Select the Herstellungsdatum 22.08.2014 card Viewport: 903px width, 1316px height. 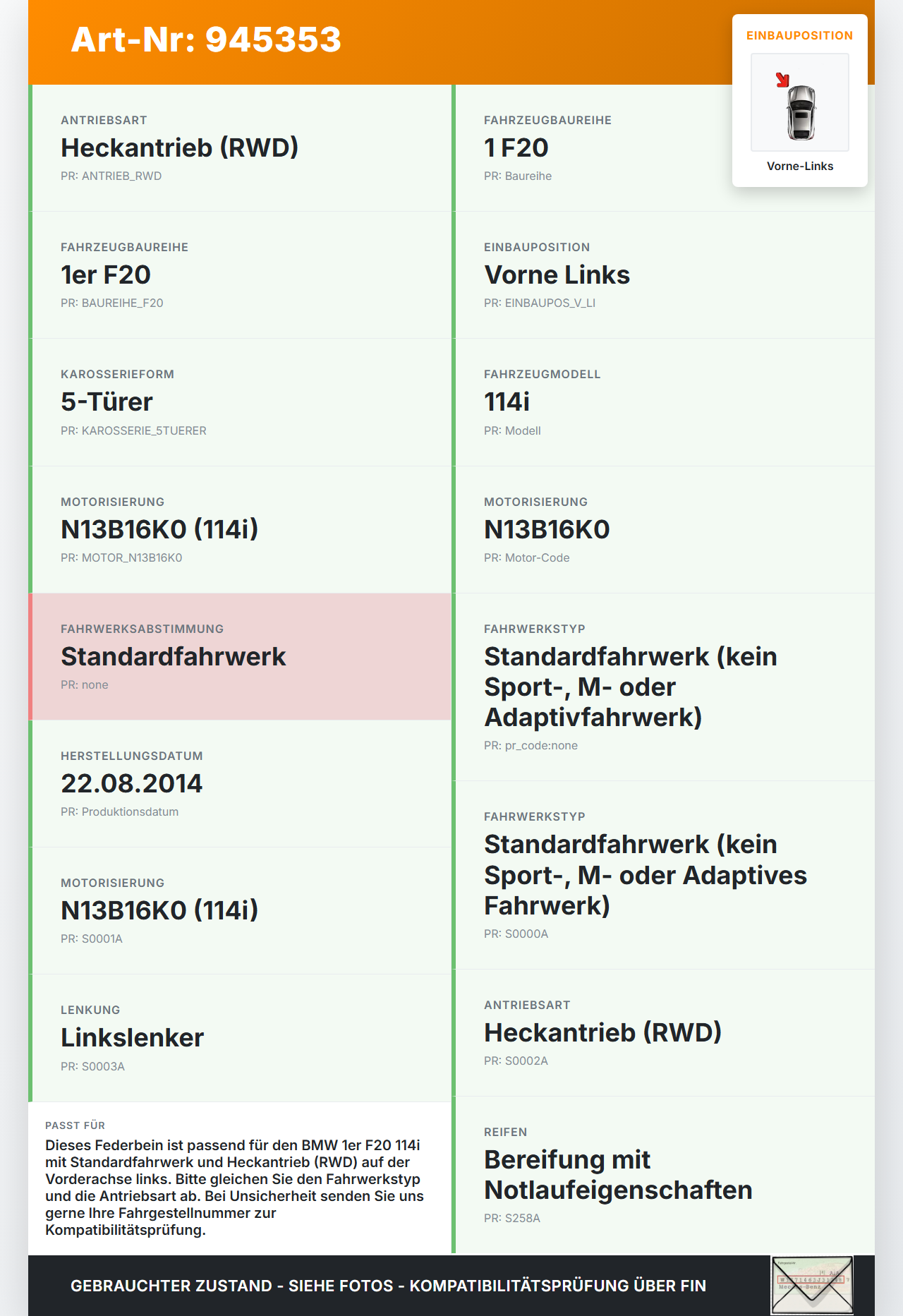pyautogui.click(x=240, y=783)
